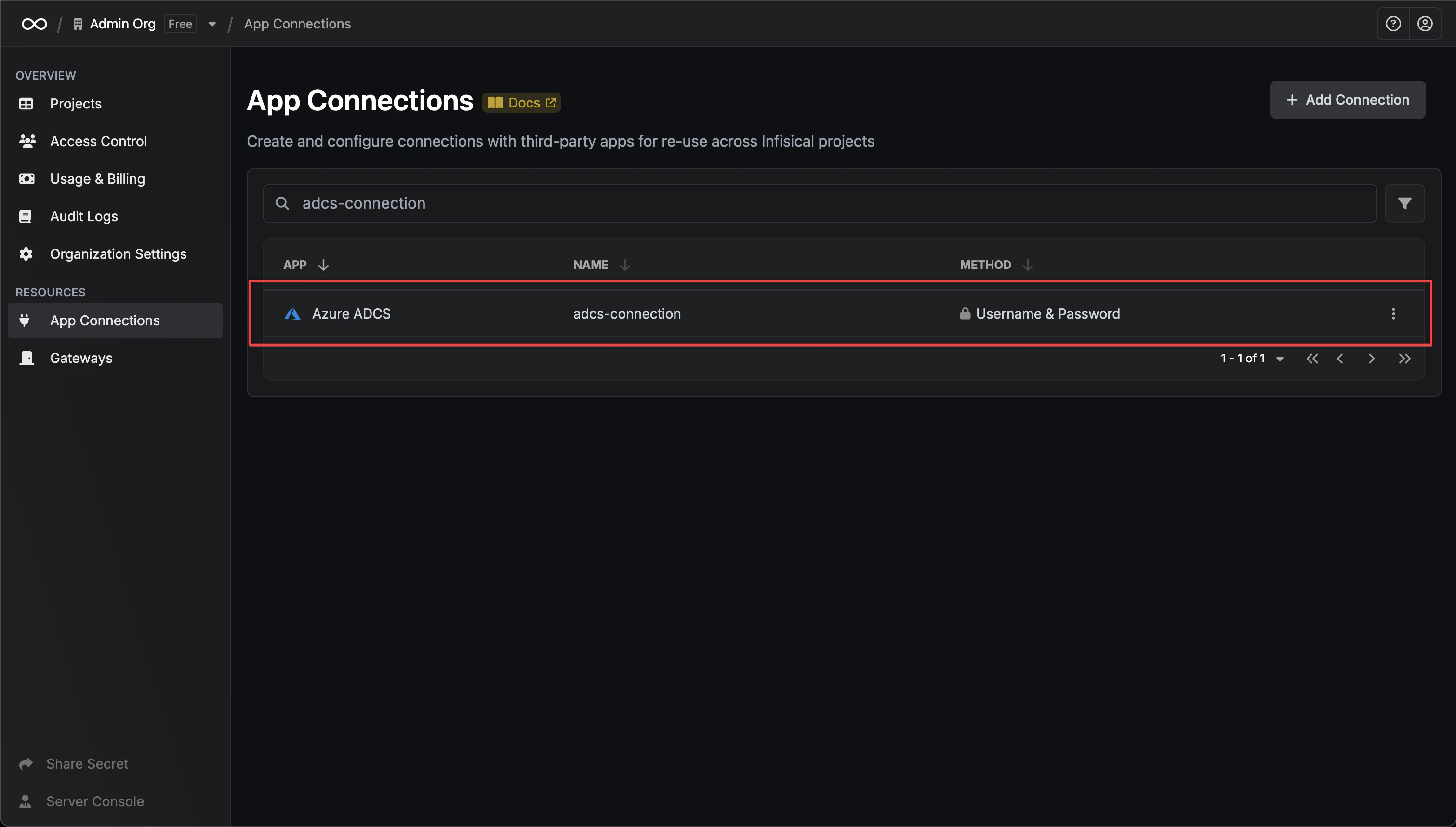Click the Admin Org breadcrumb
This screenshot has width=1456, height=827.
point(122,24)
